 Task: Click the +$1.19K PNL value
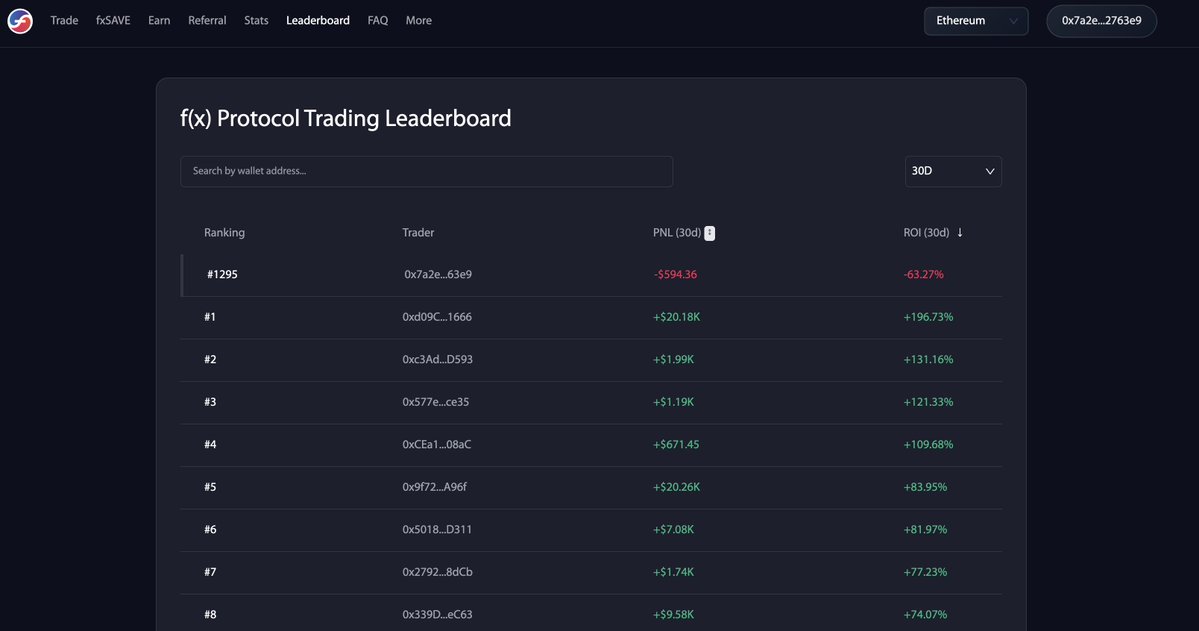[674, 402]
